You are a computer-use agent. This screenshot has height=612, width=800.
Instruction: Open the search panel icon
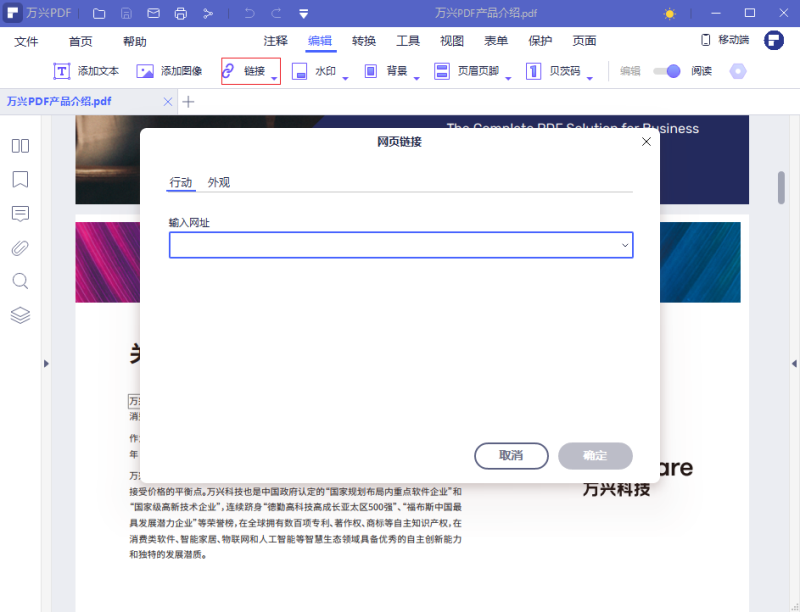click(20, 281)
